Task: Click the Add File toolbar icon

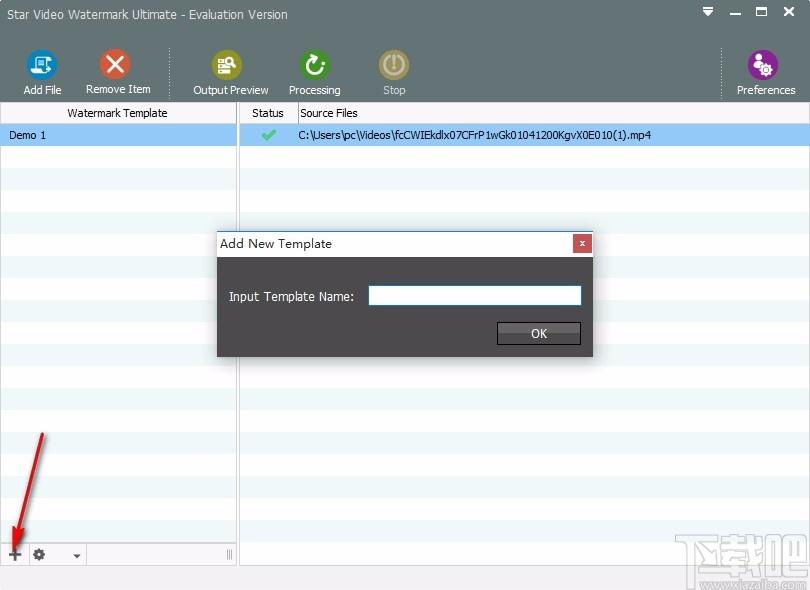Action: pyautogui.click(x=42, y=65)
